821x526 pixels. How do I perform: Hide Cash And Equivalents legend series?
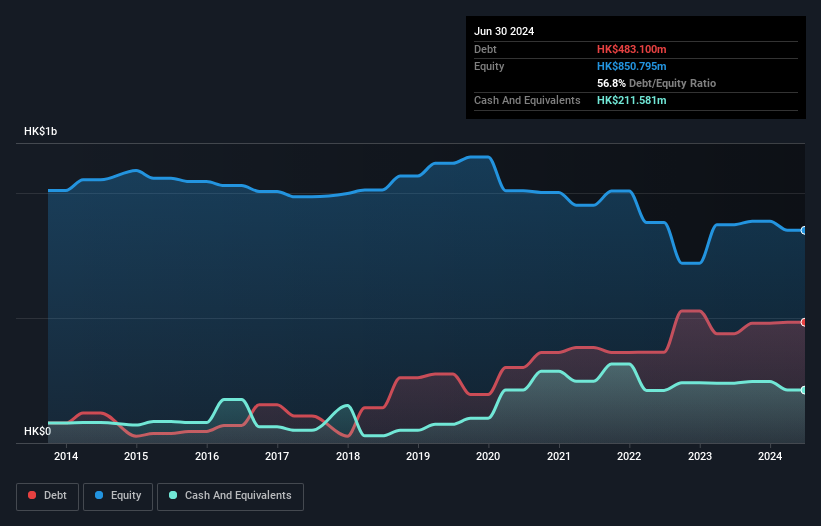pos(230,496)
